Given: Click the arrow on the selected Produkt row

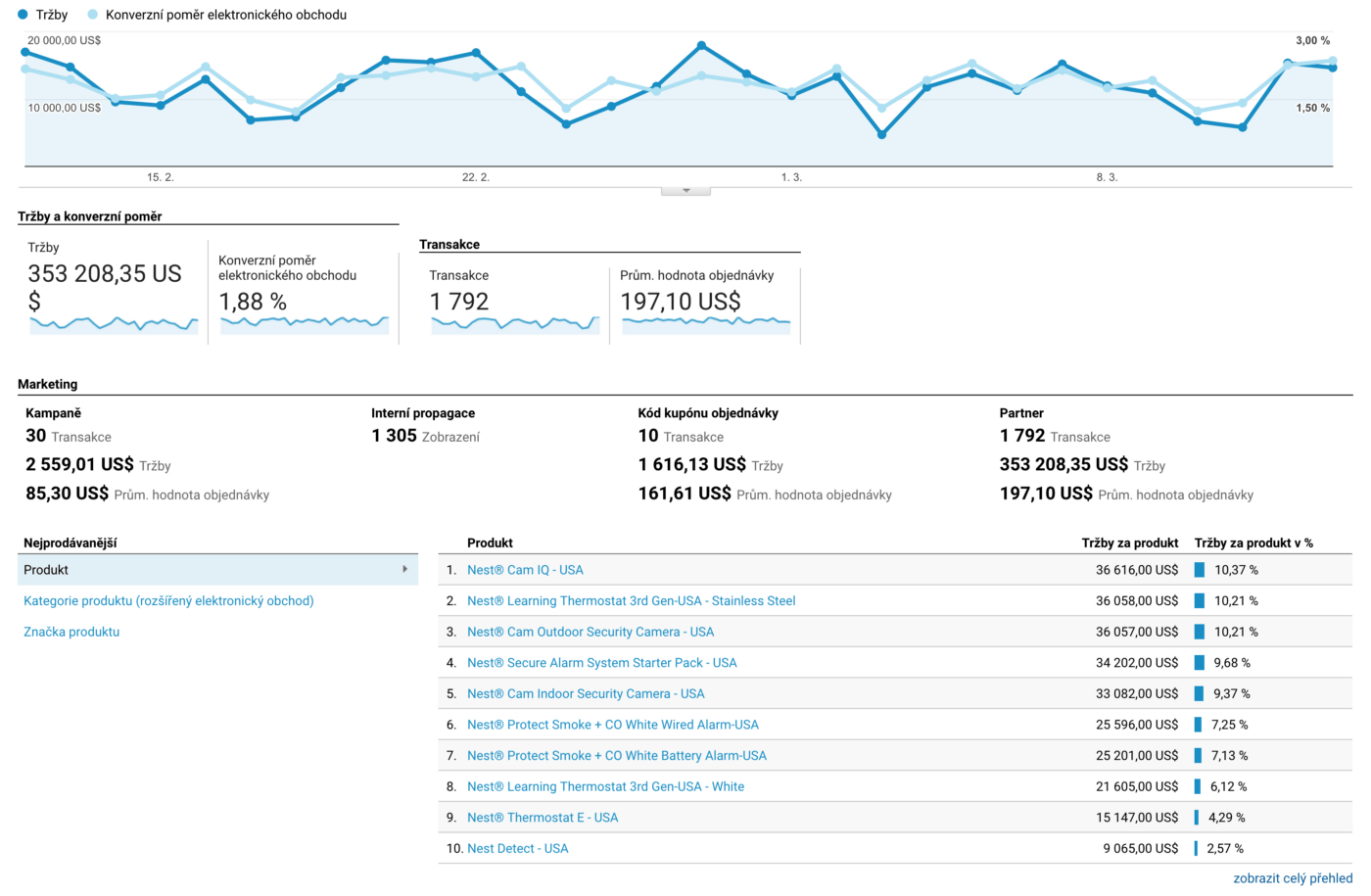Looking at the screenshot, I should point(405,569).
